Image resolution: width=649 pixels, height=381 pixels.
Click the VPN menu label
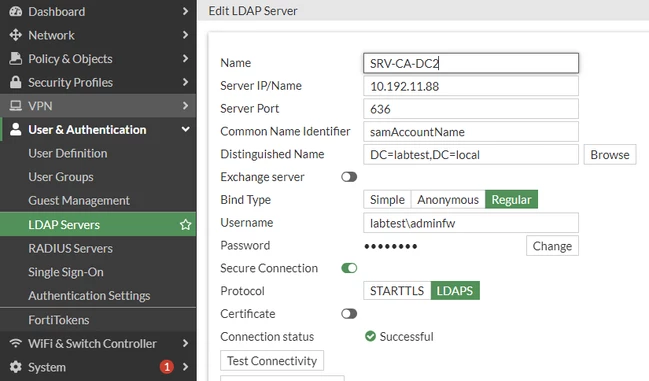[40, 106]
